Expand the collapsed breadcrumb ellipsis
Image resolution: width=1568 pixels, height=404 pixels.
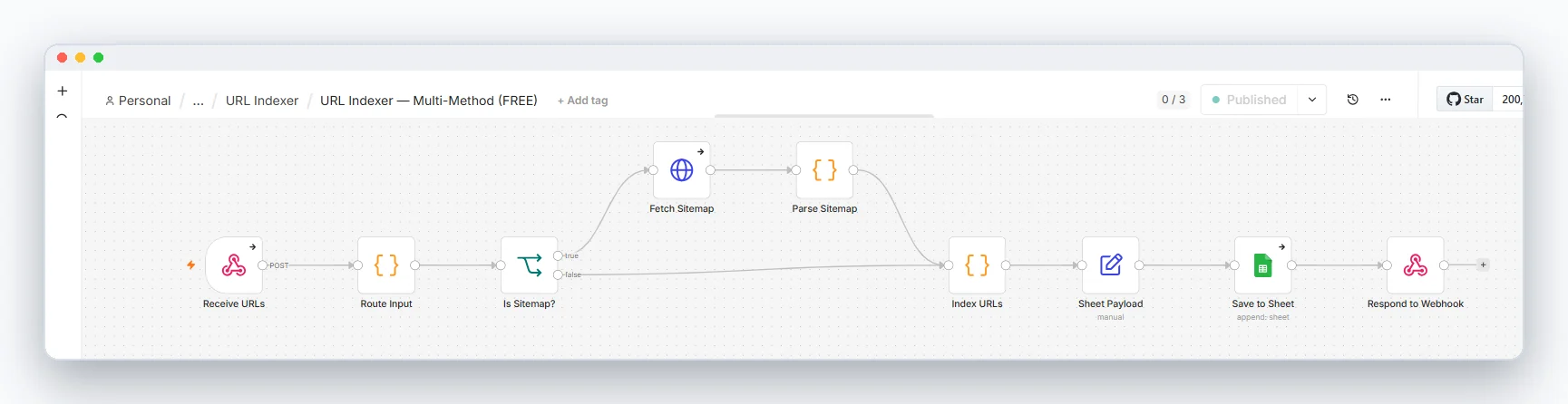pyautogui.click(x=198, y=101)
